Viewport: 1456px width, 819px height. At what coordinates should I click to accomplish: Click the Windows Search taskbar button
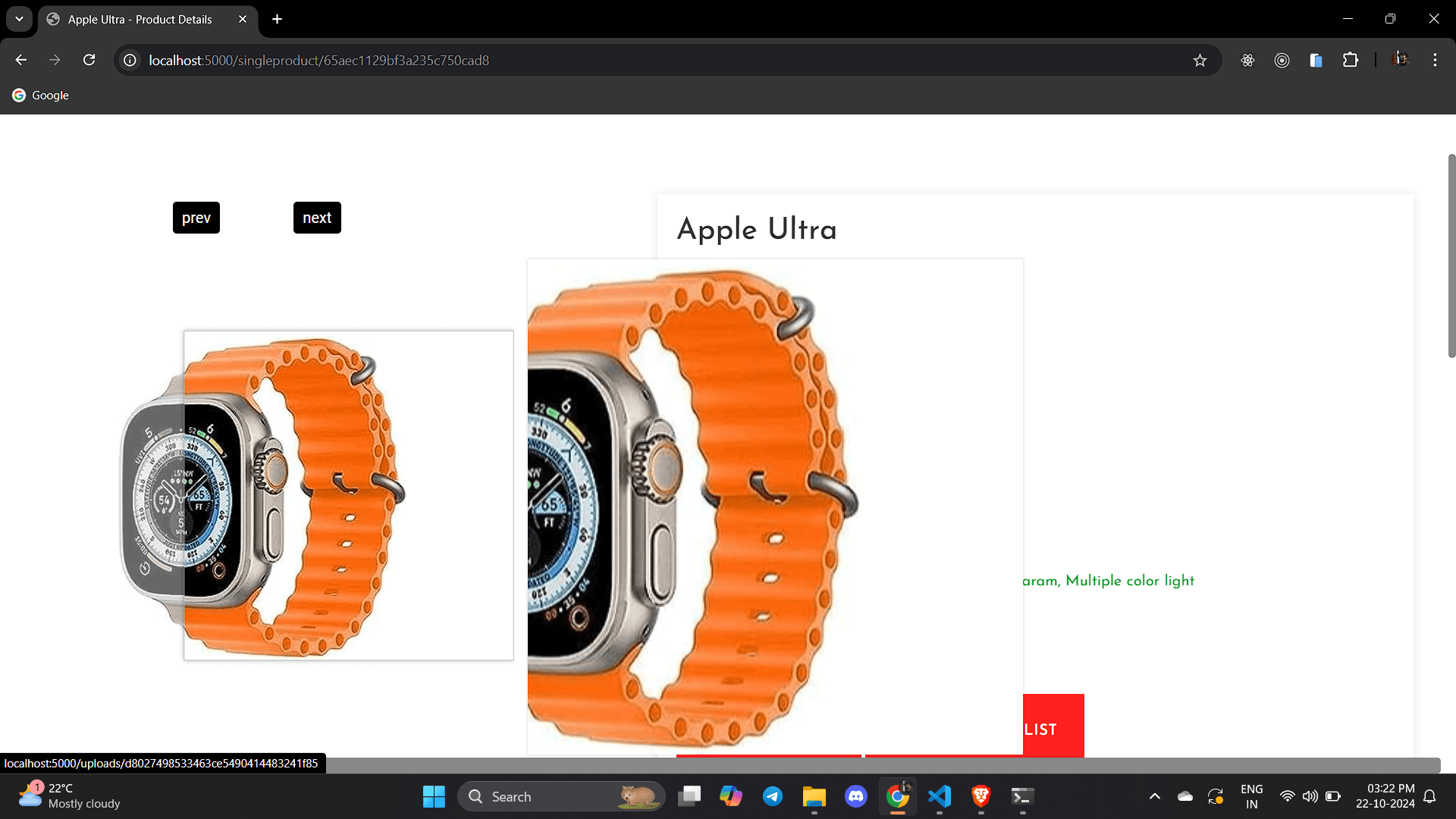coord(562,797)
